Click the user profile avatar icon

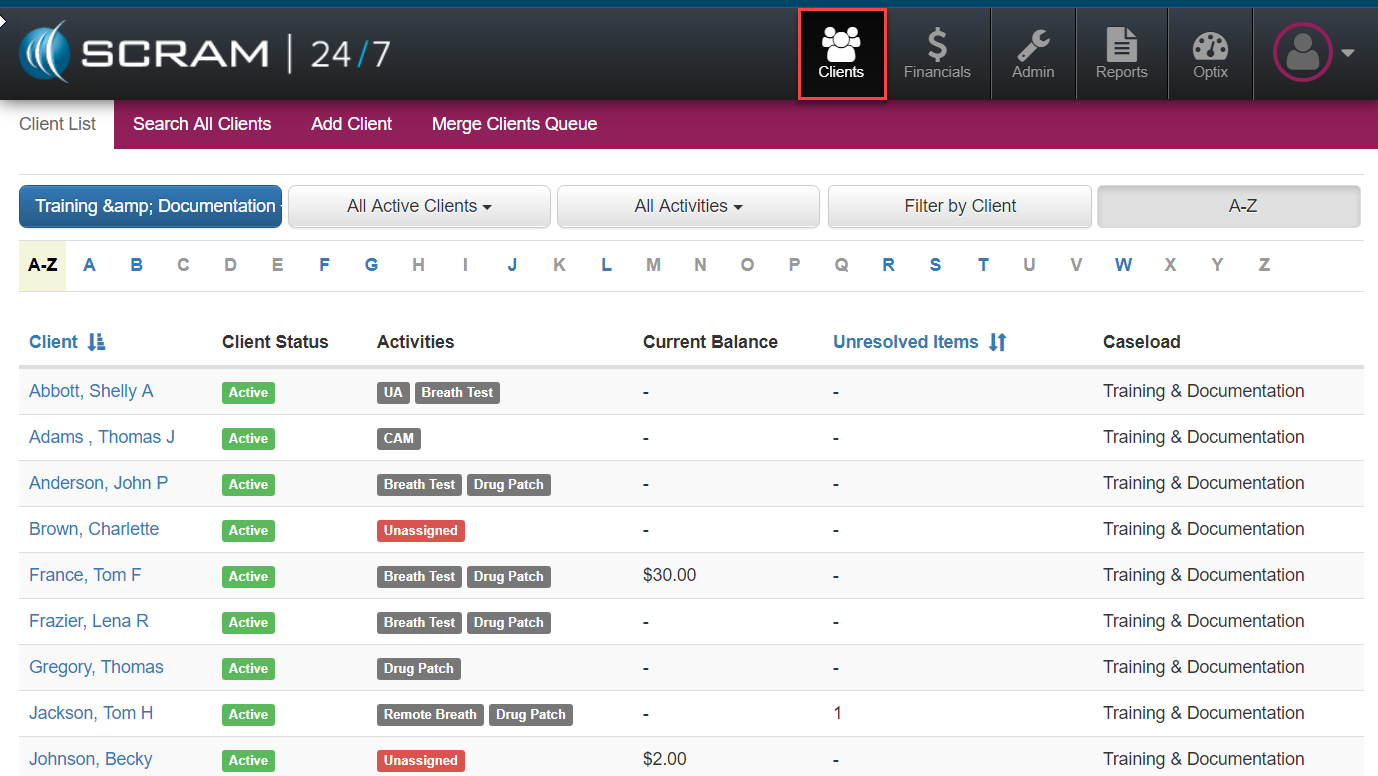(1302, 52)
